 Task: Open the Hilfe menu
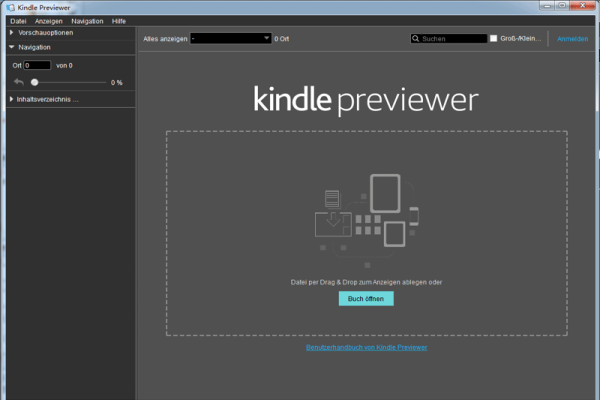[x=119, y=21]
